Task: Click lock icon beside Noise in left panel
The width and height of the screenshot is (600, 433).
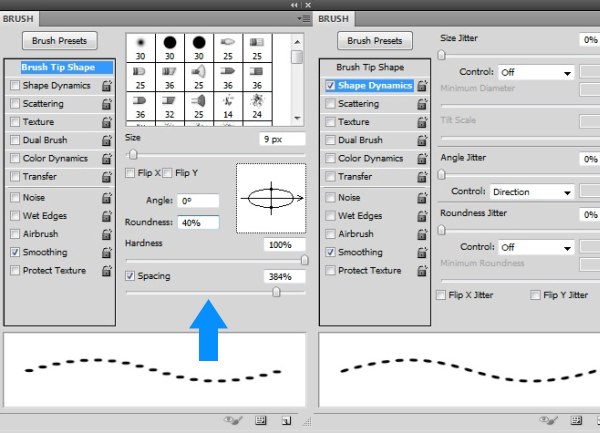Action: tap(106, 198)
